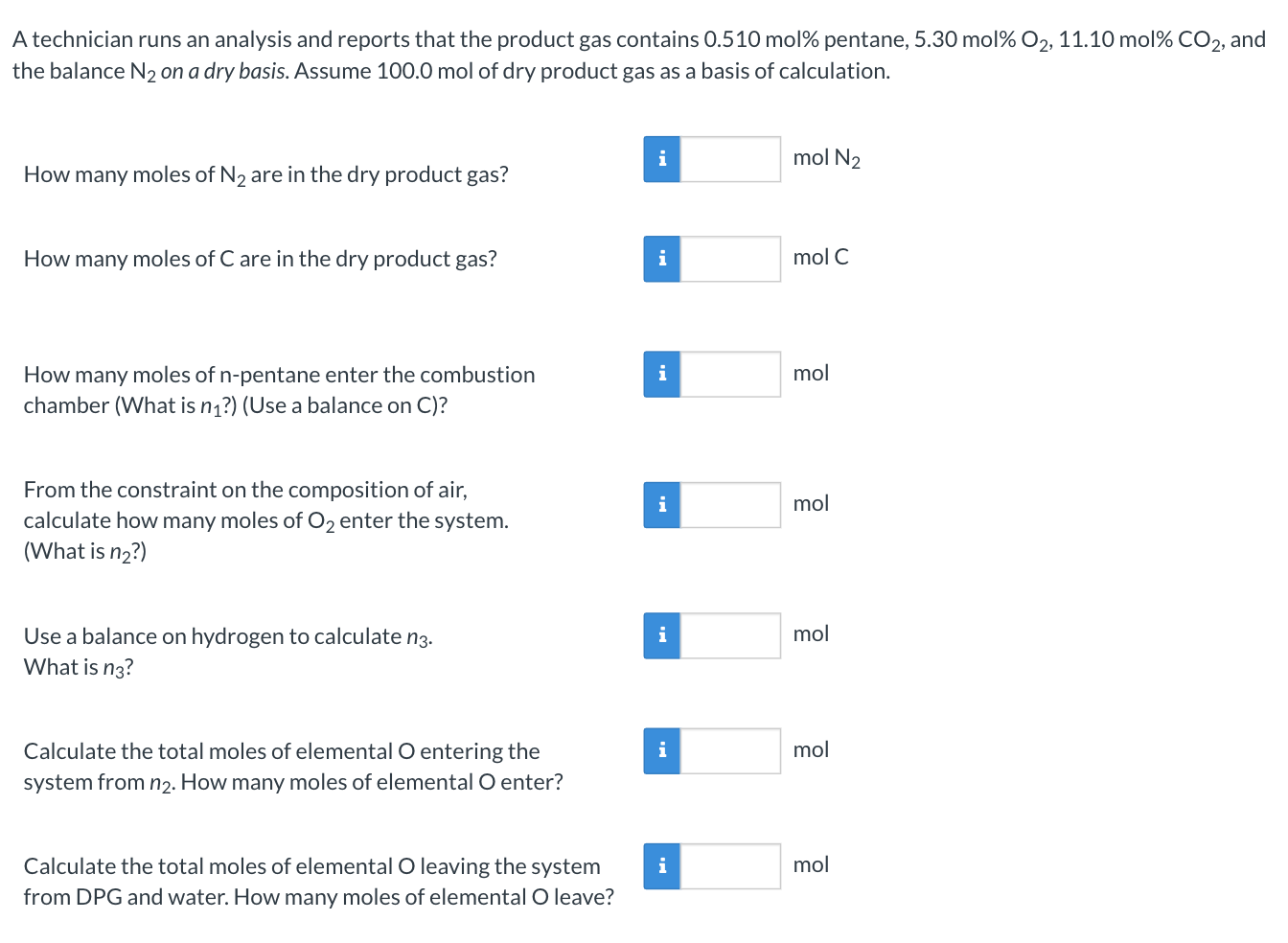Image resolution: width=1288 pixels, height=943 pixels.
Task: Click the problem statement paragraph at the top
Action: click(632, 53)
